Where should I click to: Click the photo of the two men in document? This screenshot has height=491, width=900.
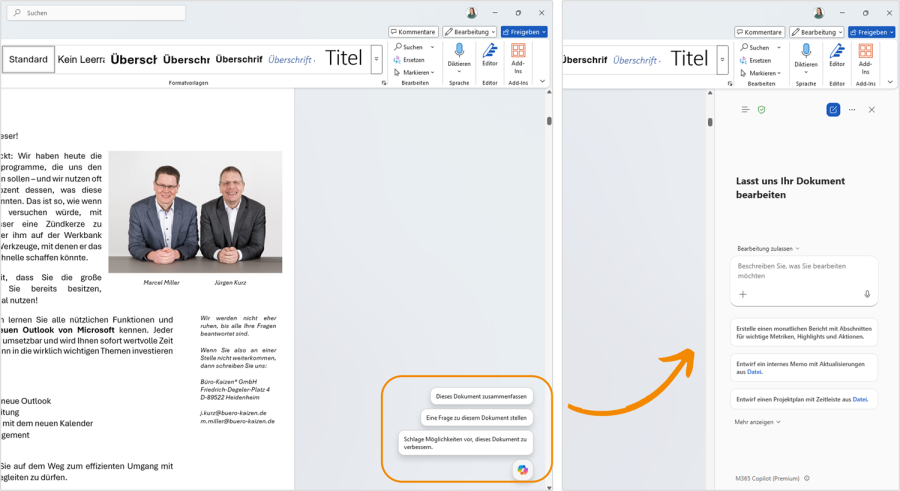point(195,212)
